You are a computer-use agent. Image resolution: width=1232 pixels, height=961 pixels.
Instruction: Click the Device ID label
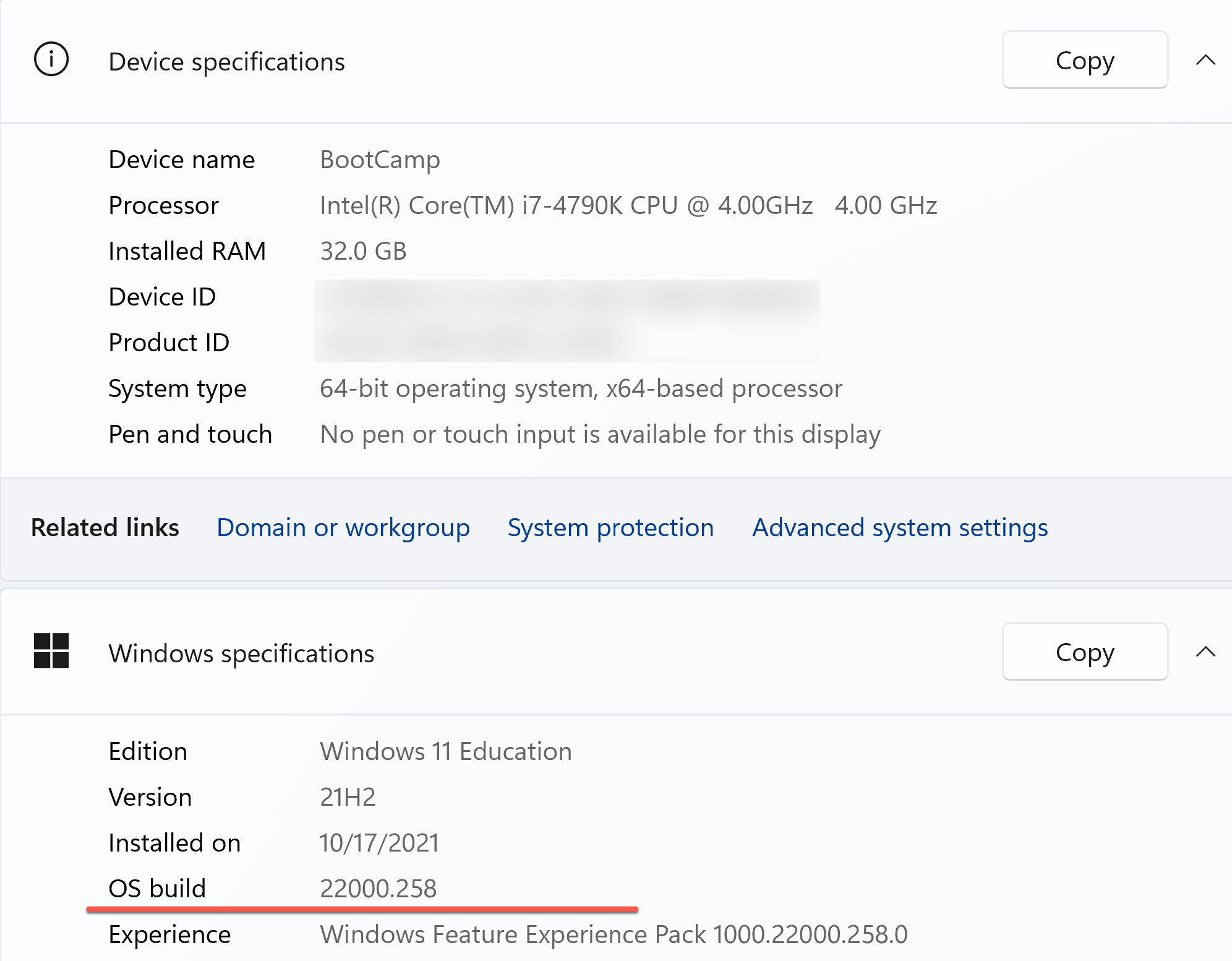[162, 297]
